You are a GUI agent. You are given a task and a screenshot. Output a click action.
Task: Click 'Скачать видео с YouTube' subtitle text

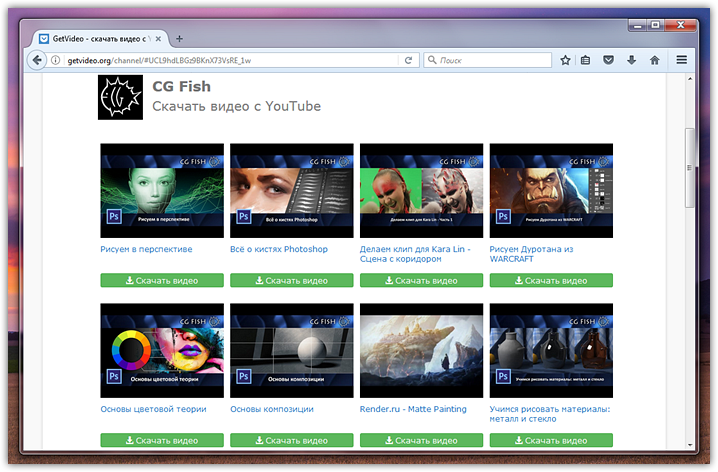236,106
